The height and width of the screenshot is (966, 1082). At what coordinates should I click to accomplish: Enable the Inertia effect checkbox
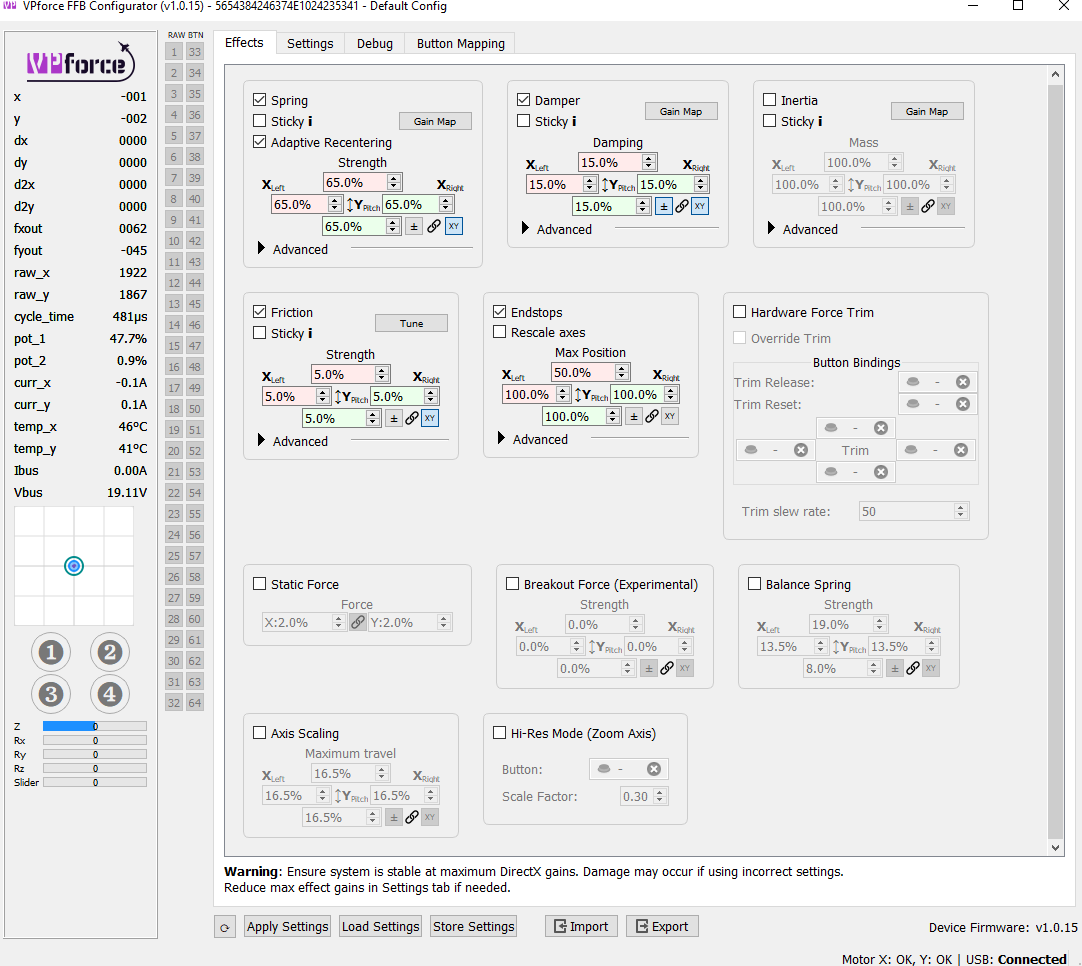click(x=769, y=100)
